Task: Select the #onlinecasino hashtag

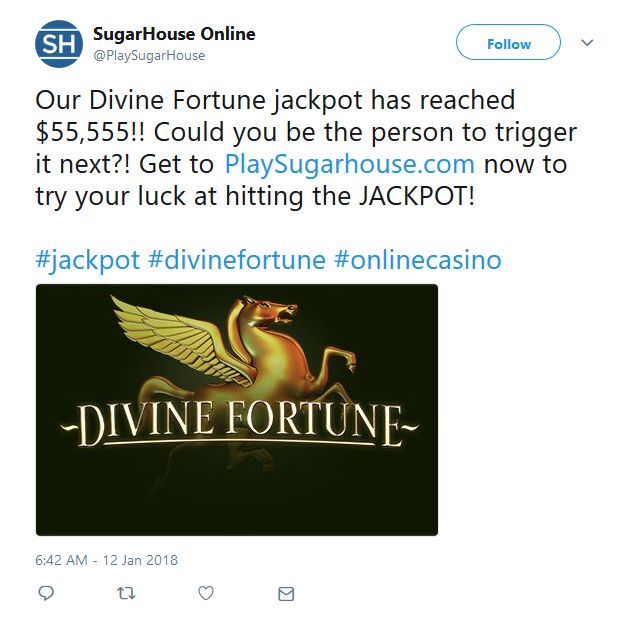Action: 418,260
